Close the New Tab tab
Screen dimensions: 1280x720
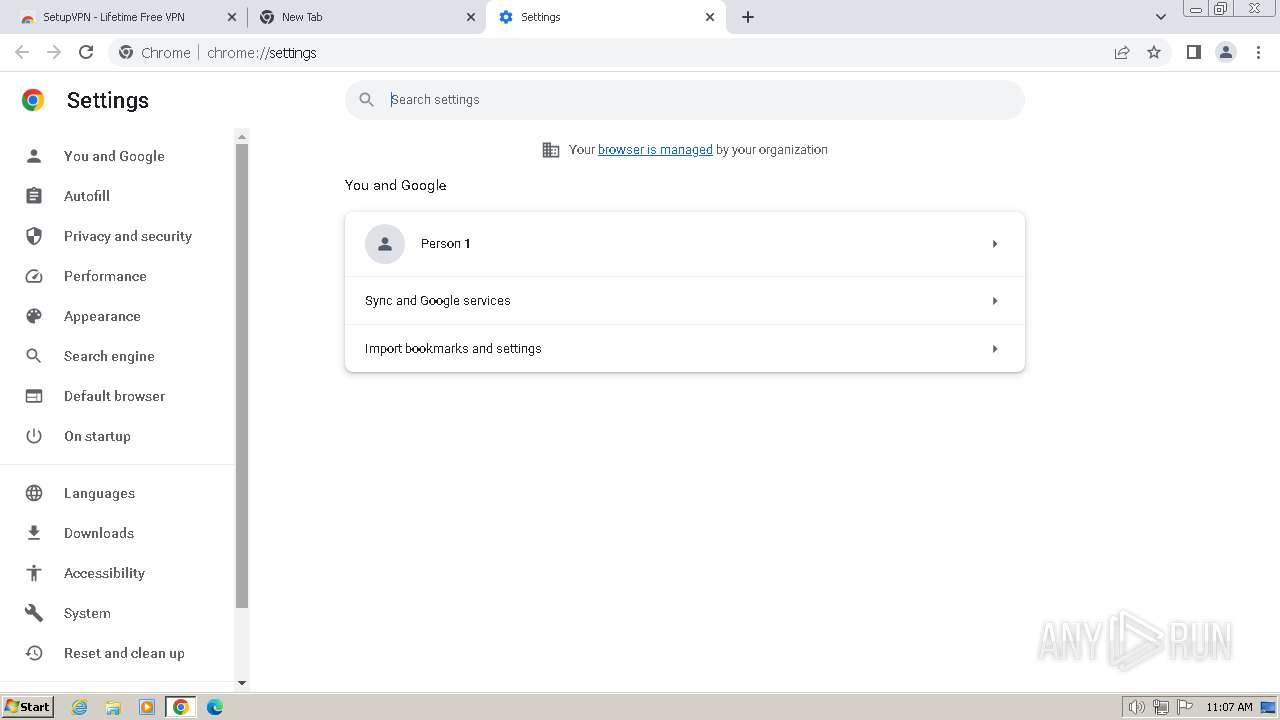tap(471, 17)
